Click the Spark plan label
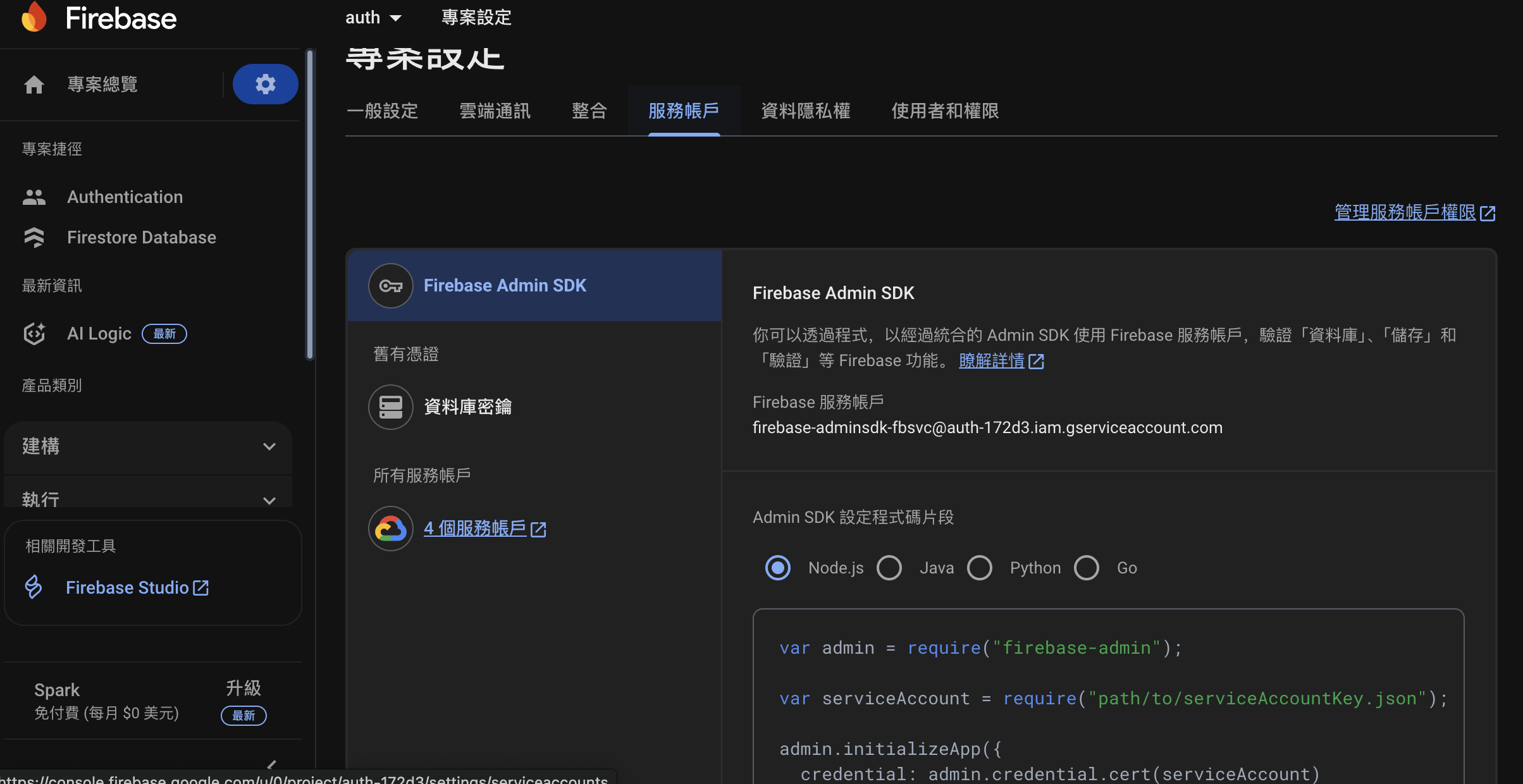The width and height of the screenshot is (1523, 784). pyautogui.click(x=57, y=690)
